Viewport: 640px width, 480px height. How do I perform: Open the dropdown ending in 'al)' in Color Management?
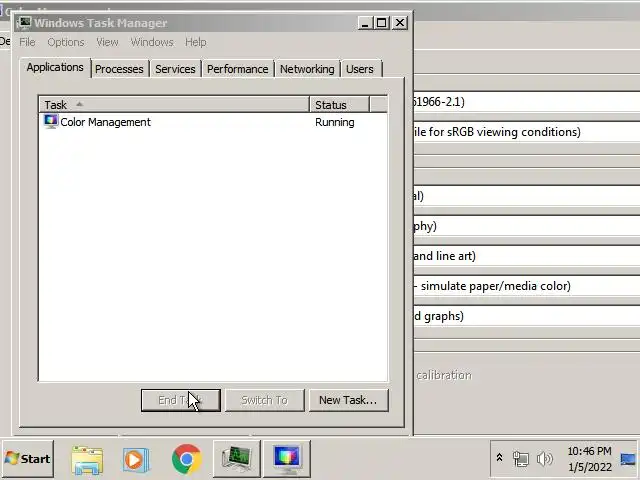tap(527, 196)
